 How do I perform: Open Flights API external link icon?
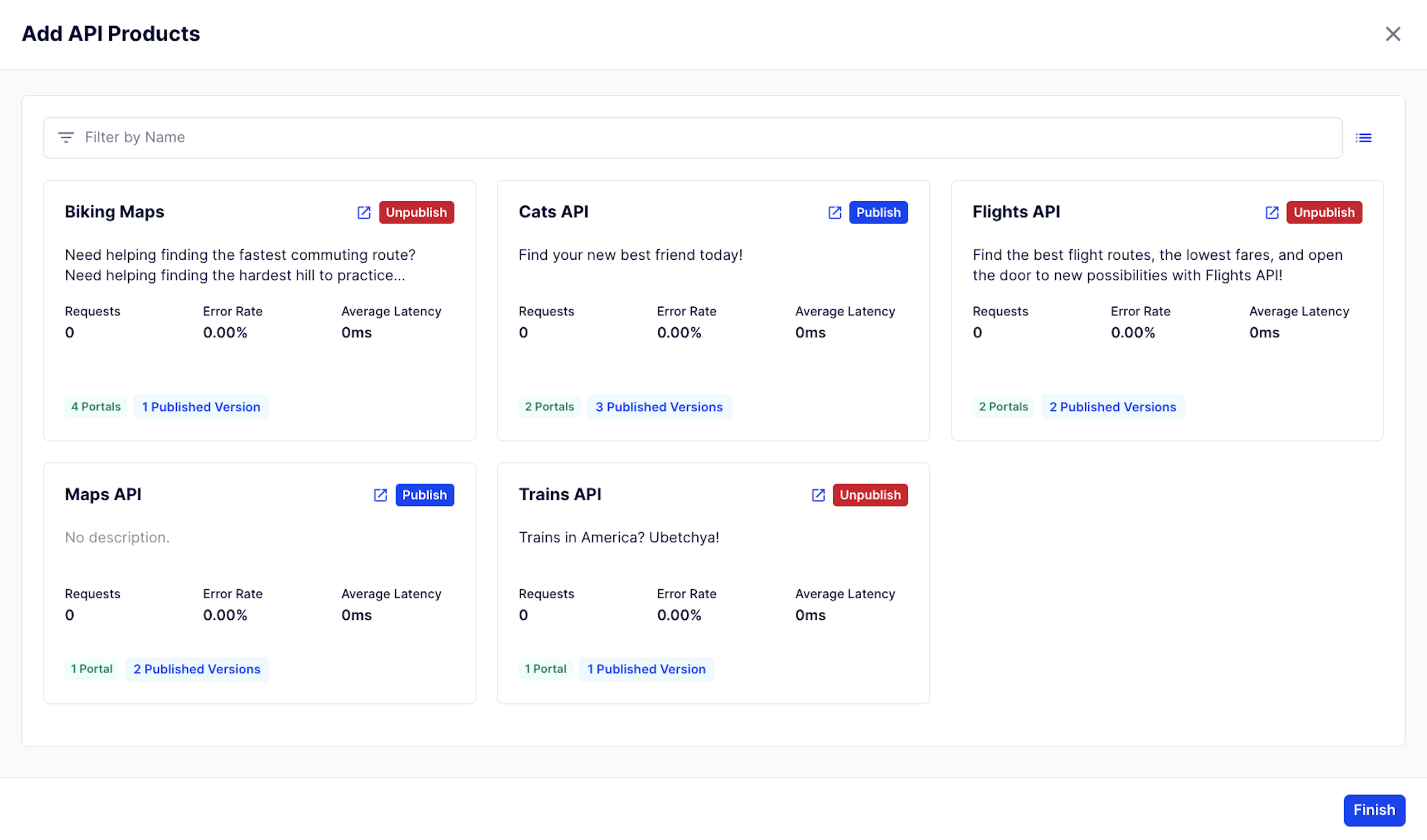[1271, 212]
